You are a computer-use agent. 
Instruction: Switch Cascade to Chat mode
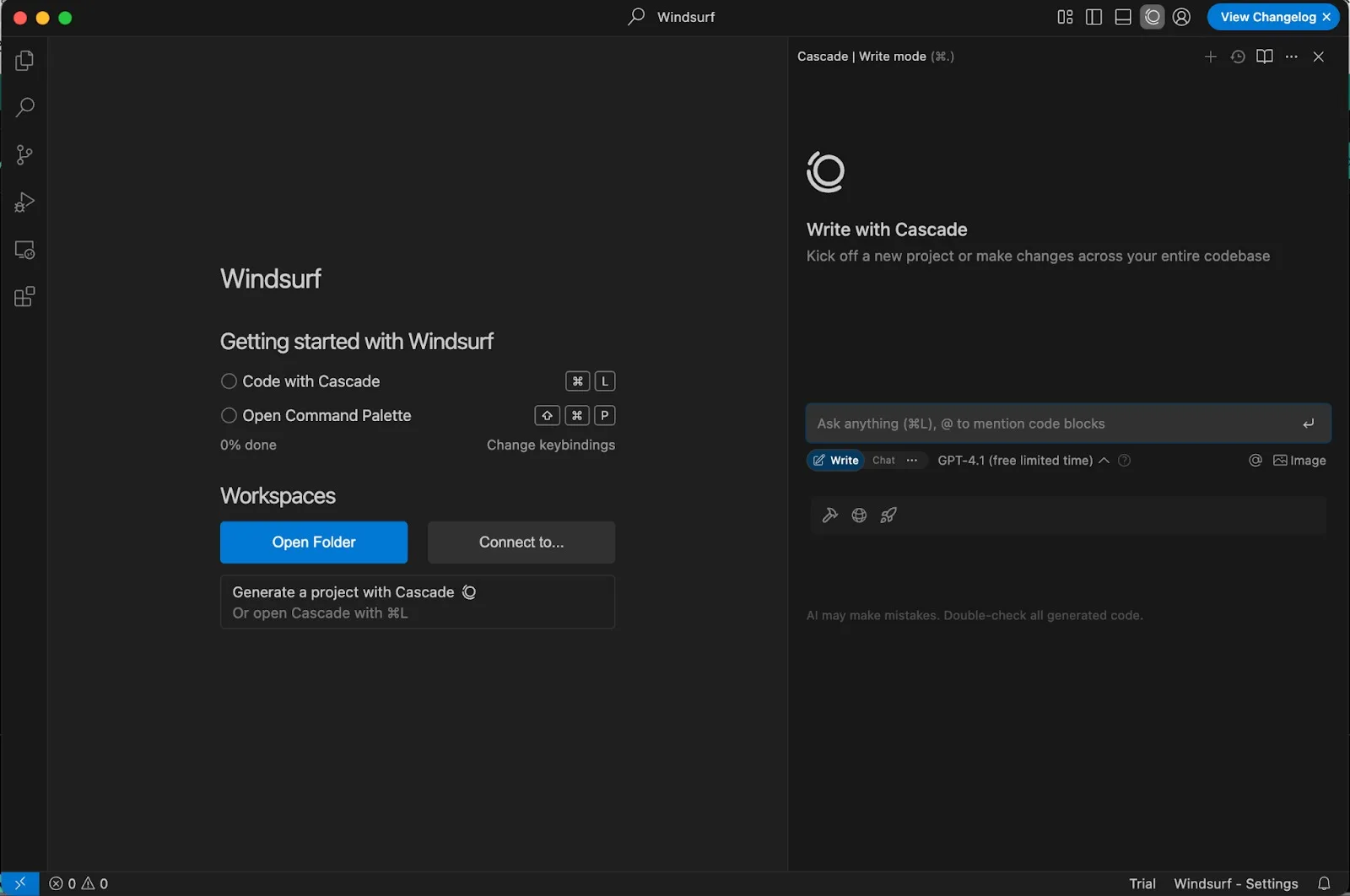[883, 461]
